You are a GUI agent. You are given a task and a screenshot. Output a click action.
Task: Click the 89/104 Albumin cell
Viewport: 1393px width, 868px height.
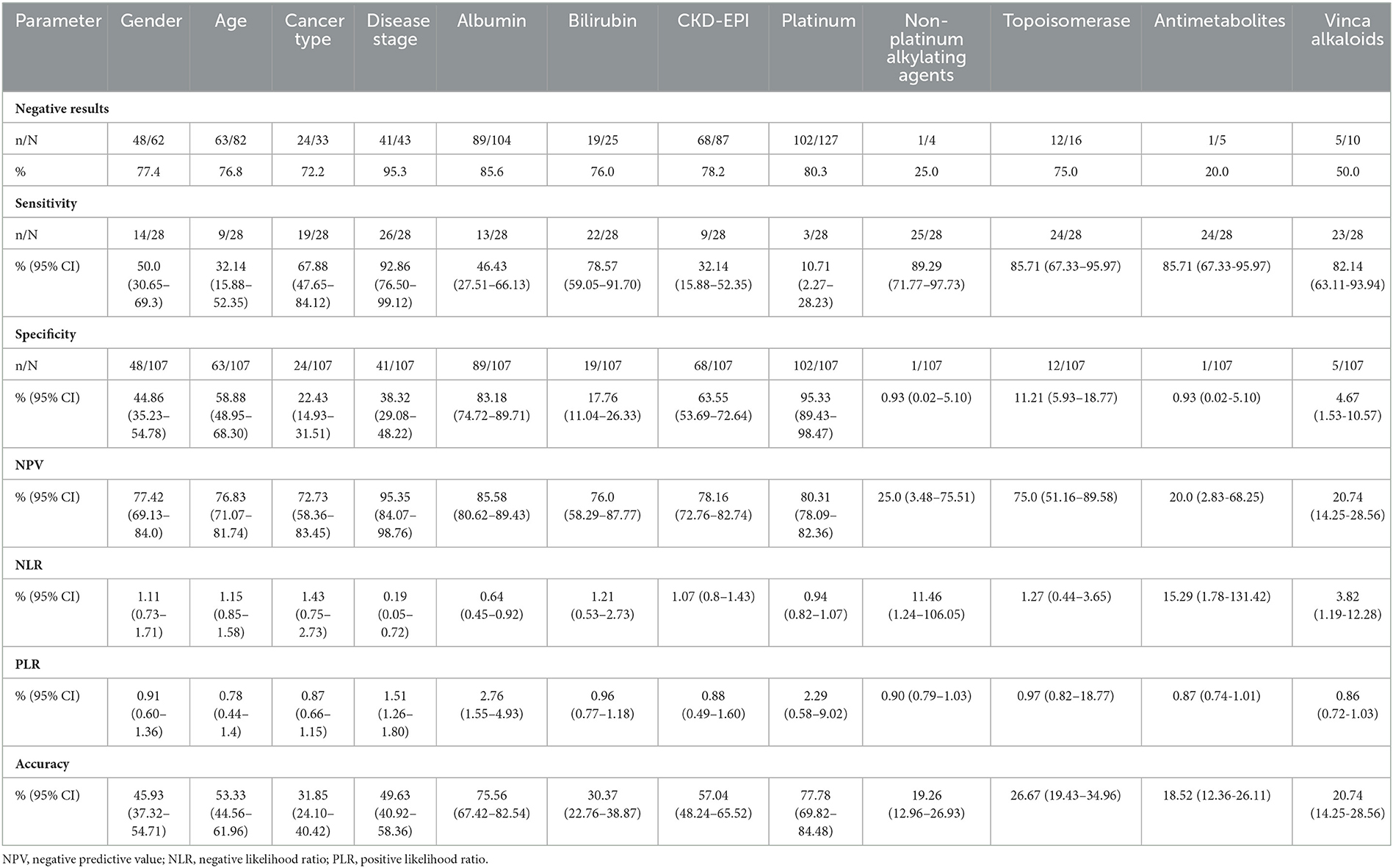tap(491, 140)
